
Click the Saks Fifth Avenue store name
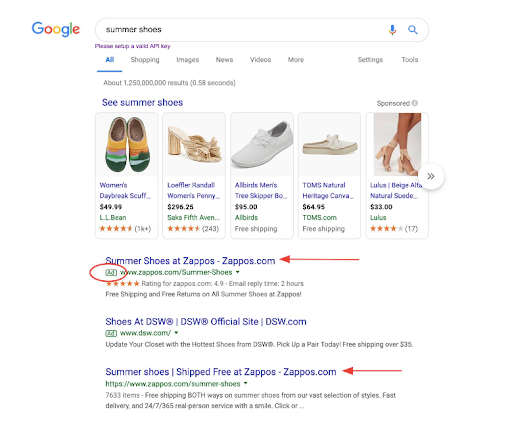click(193, 218)
